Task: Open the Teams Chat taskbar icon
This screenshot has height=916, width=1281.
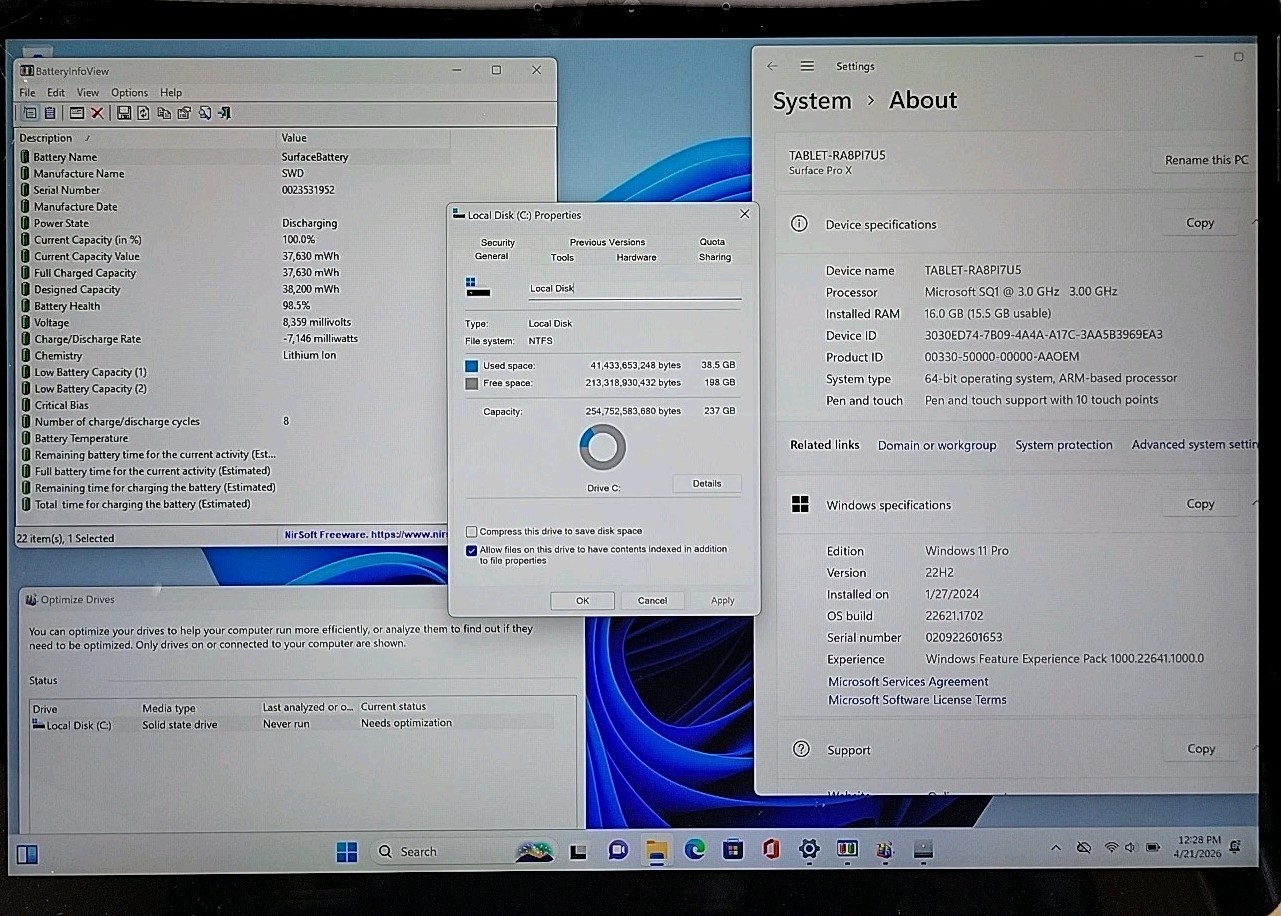Action: 618,850
